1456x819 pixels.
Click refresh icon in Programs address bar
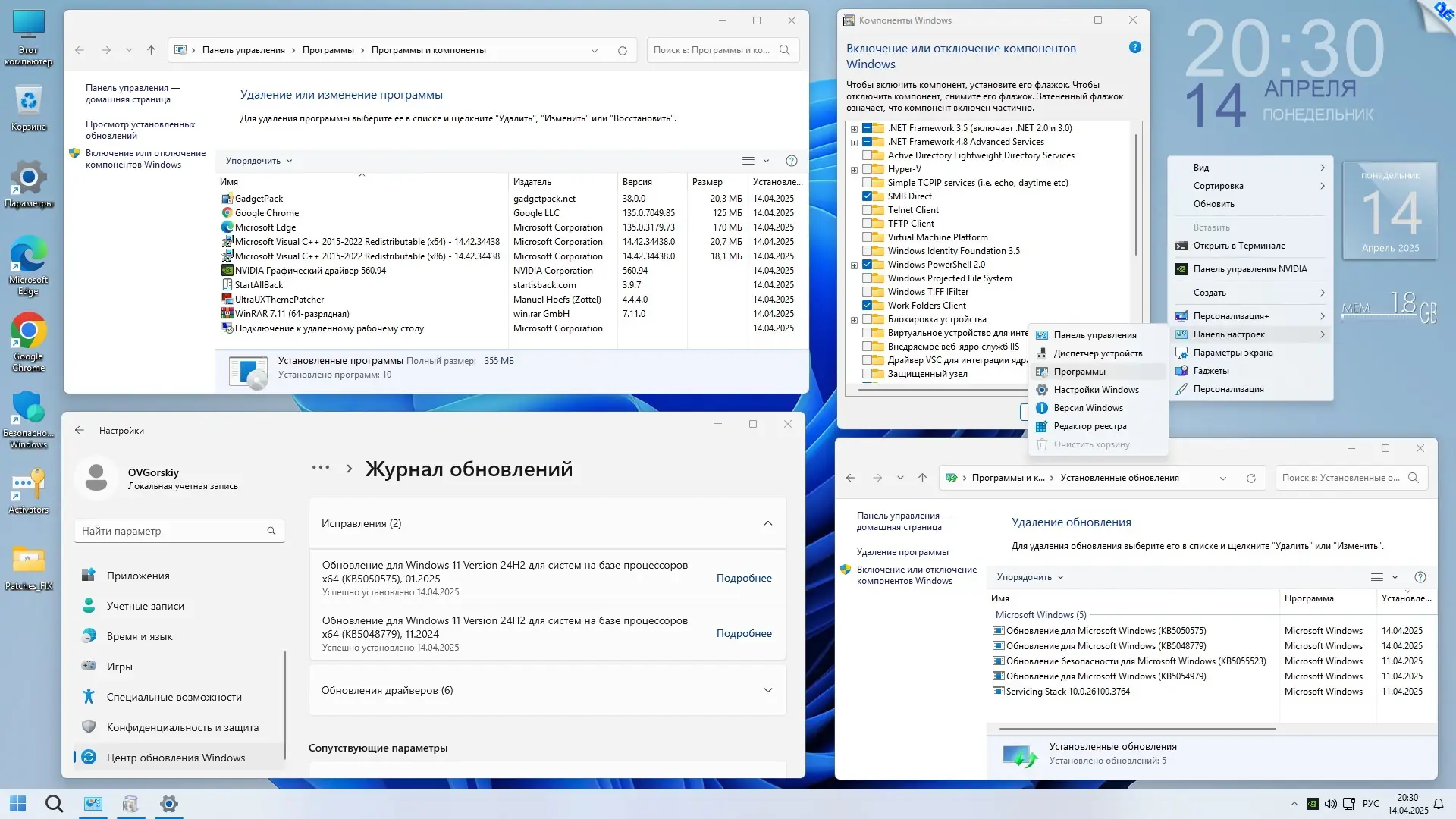[622, 50]
